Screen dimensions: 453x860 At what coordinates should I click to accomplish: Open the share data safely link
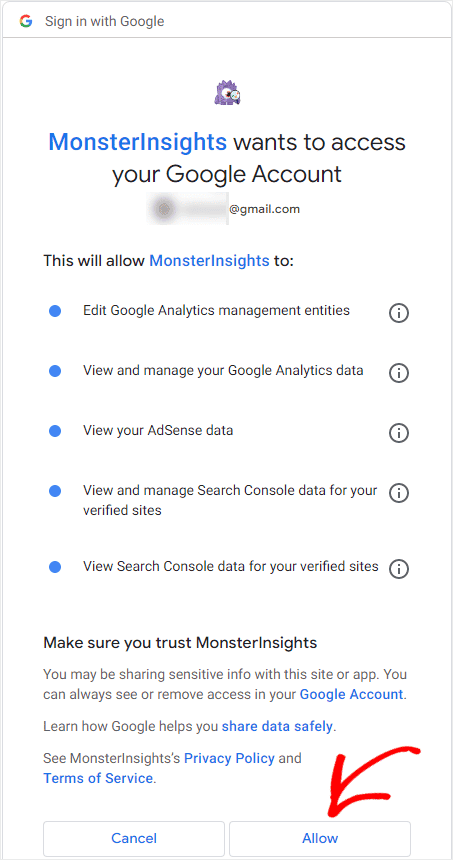(277, 727)
